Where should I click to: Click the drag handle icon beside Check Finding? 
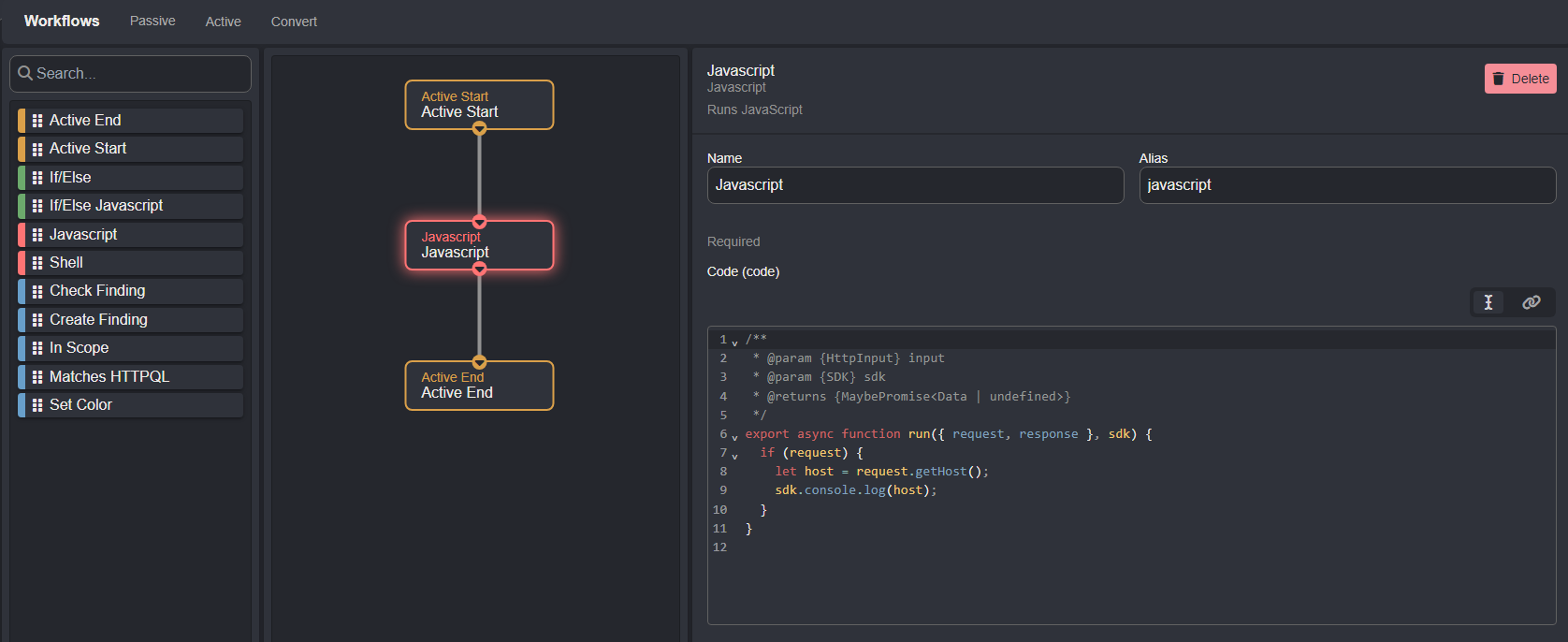[x=37, y=291]
